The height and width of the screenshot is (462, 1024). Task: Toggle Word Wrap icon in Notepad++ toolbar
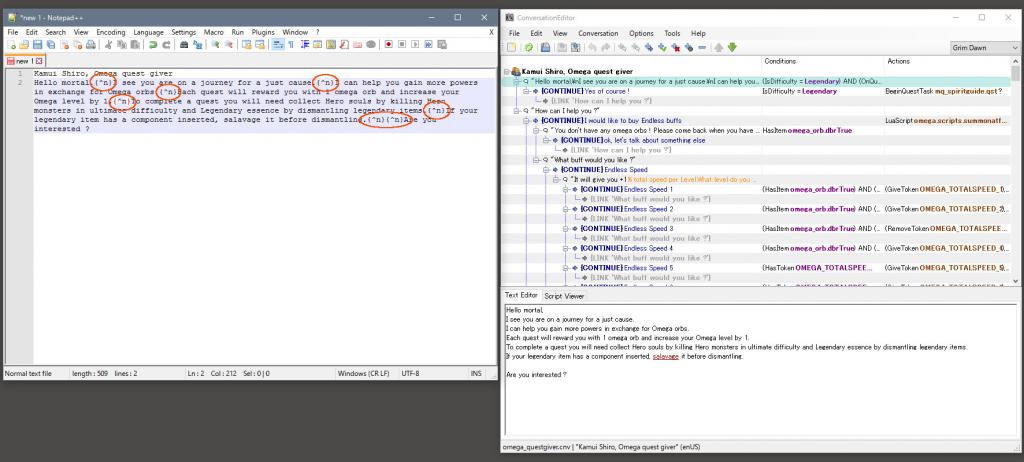tap(278, 44)
